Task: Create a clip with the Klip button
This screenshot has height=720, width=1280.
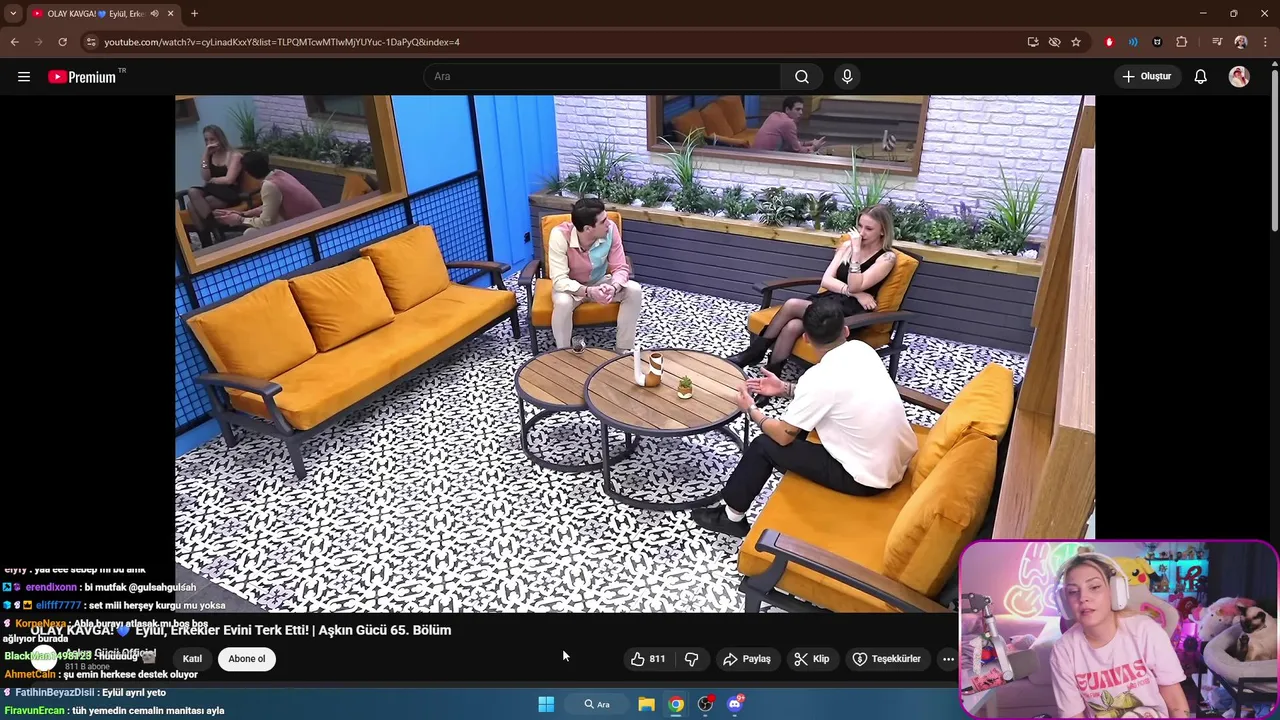Action: point(812,659)
